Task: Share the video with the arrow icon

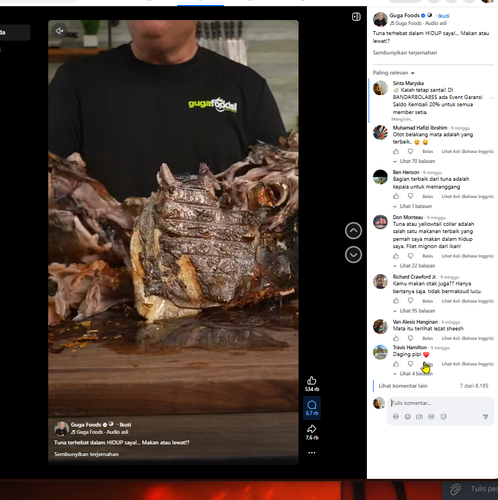Action: click(312, 429)
